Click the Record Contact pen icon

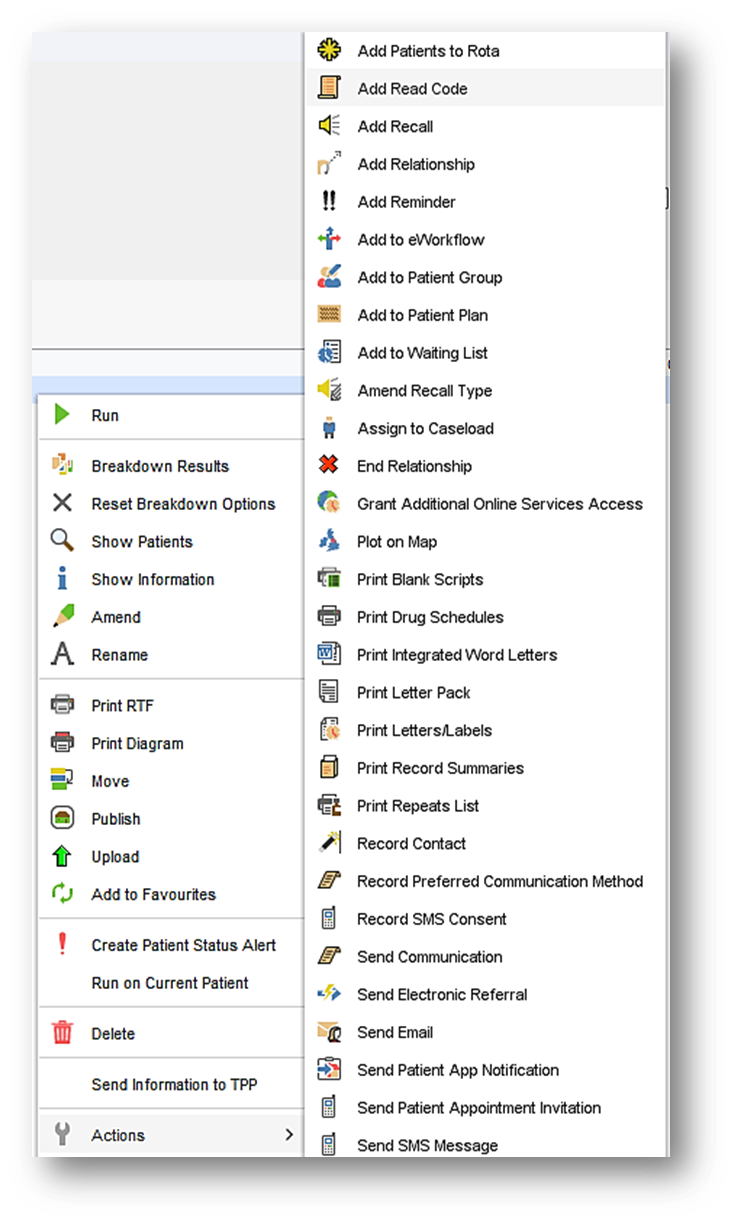[x=329, y=843]
